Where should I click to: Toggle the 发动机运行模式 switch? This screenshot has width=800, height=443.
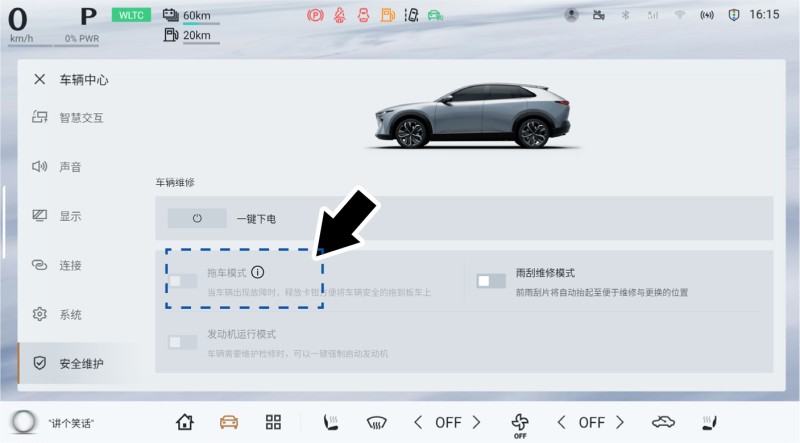183,342
